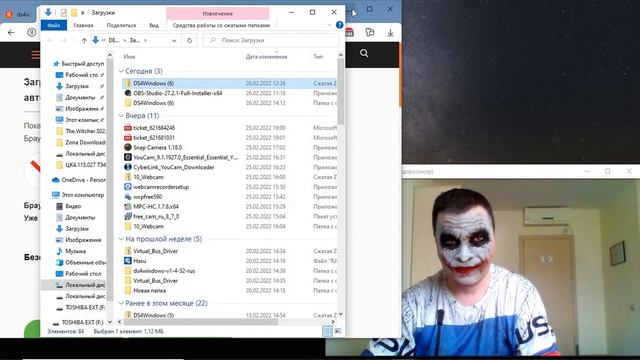
Task: Open the page hamburger menu in browser
Action: point(36,54)
